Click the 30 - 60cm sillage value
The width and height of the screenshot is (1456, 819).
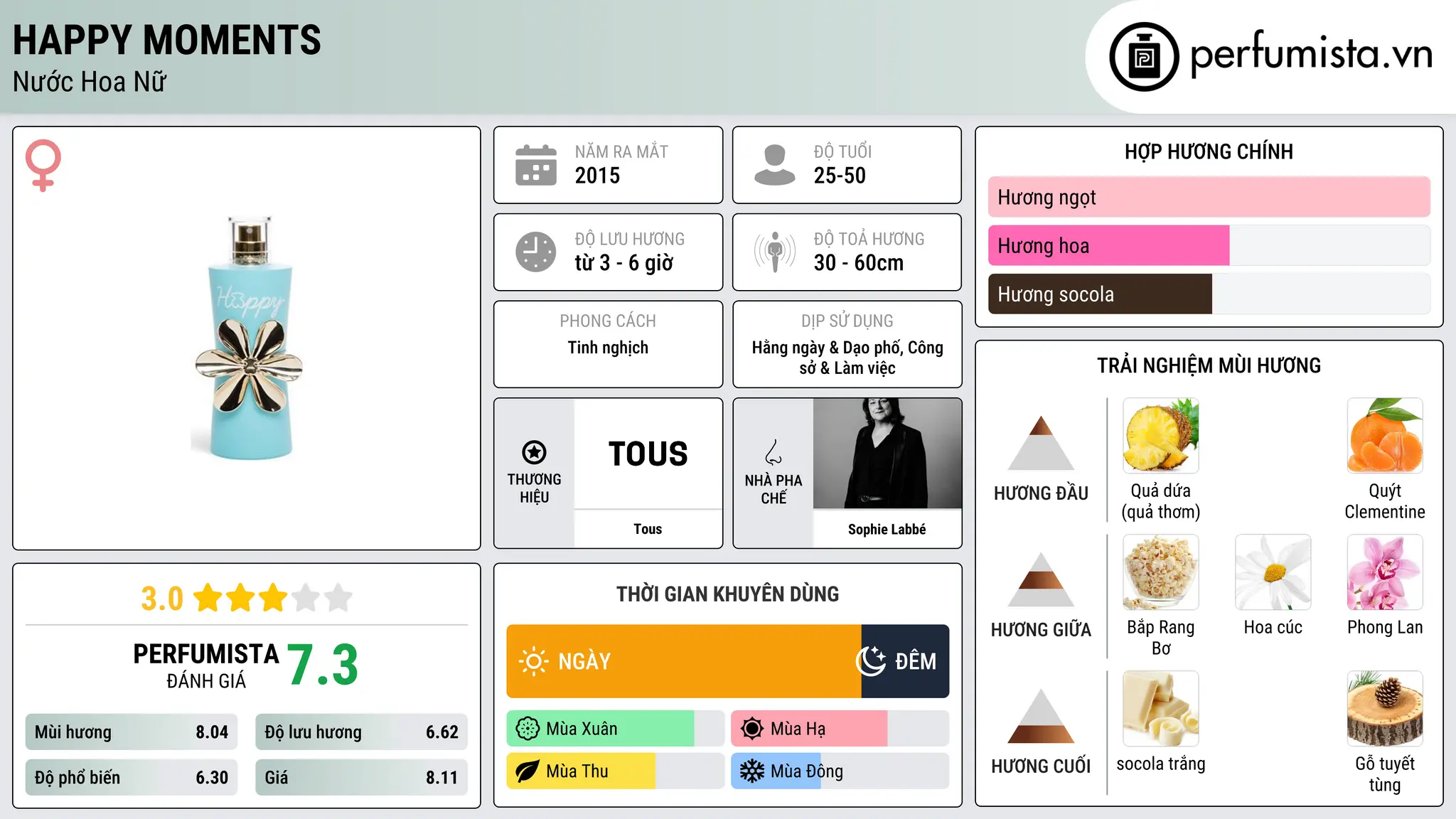pos(859,263)
